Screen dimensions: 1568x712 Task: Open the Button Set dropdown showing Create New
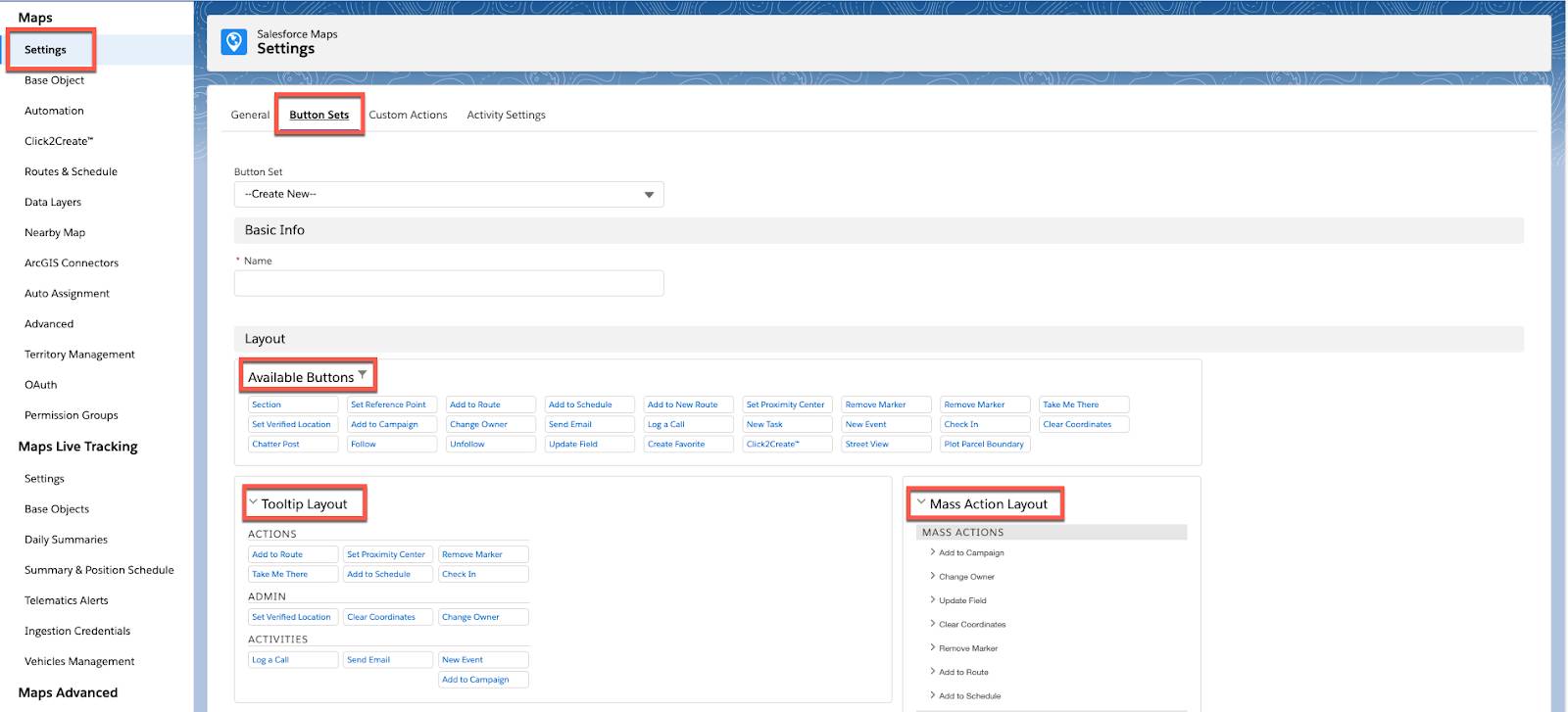coord(449,194)
